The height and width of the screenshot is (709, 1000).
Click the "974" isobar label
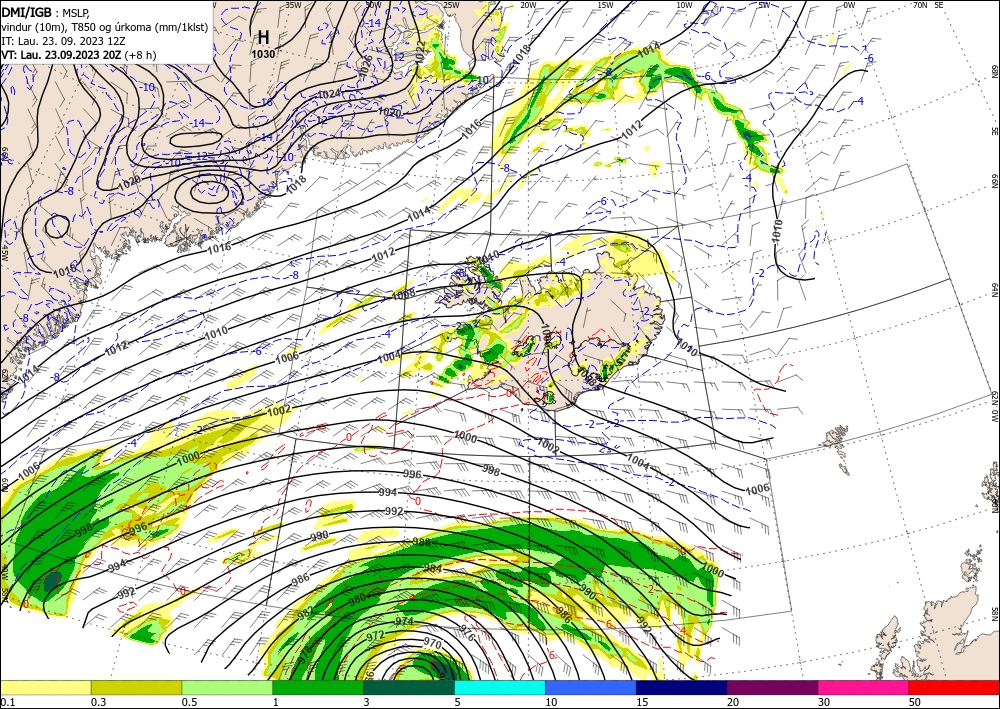coord(404,621)
